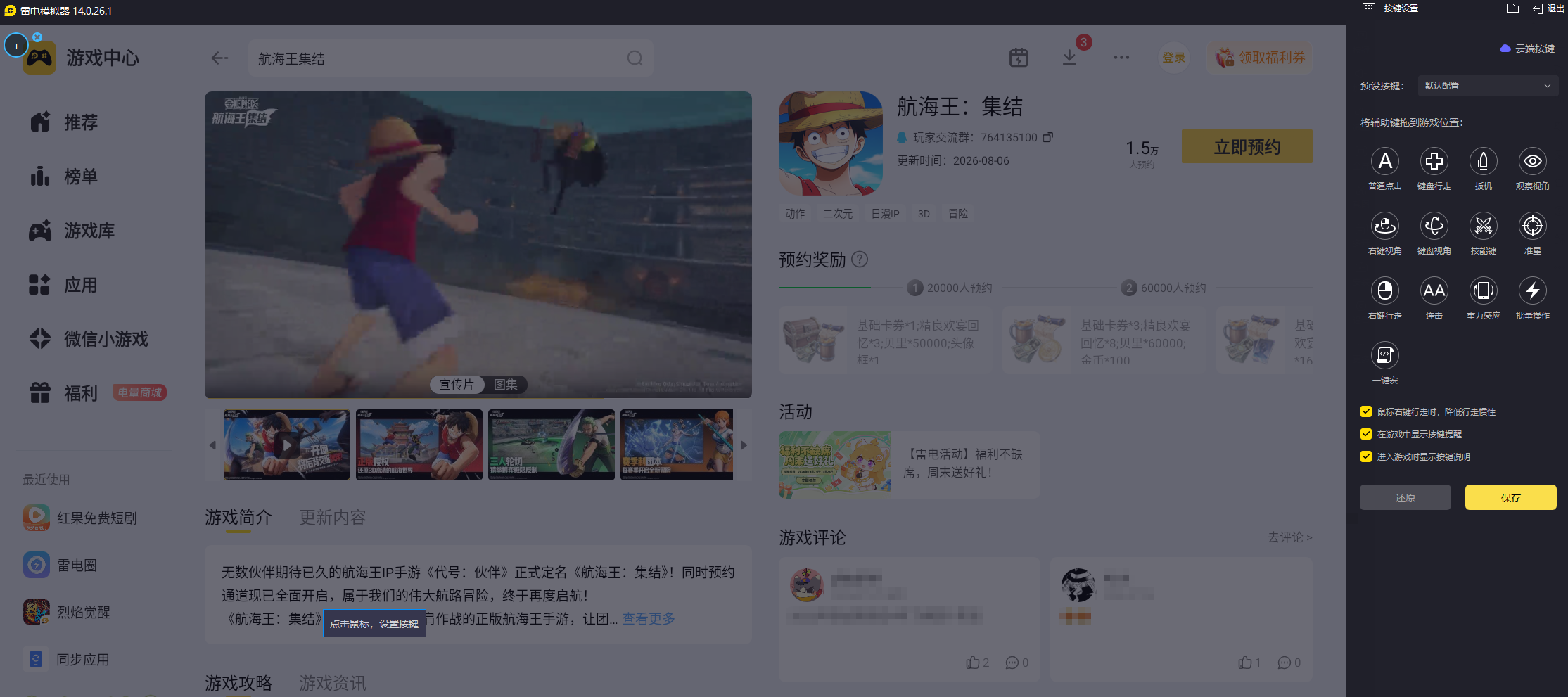
Task: Open the Zoro 三人轮切 screenshot thumbnail
Action: [552, 445]
